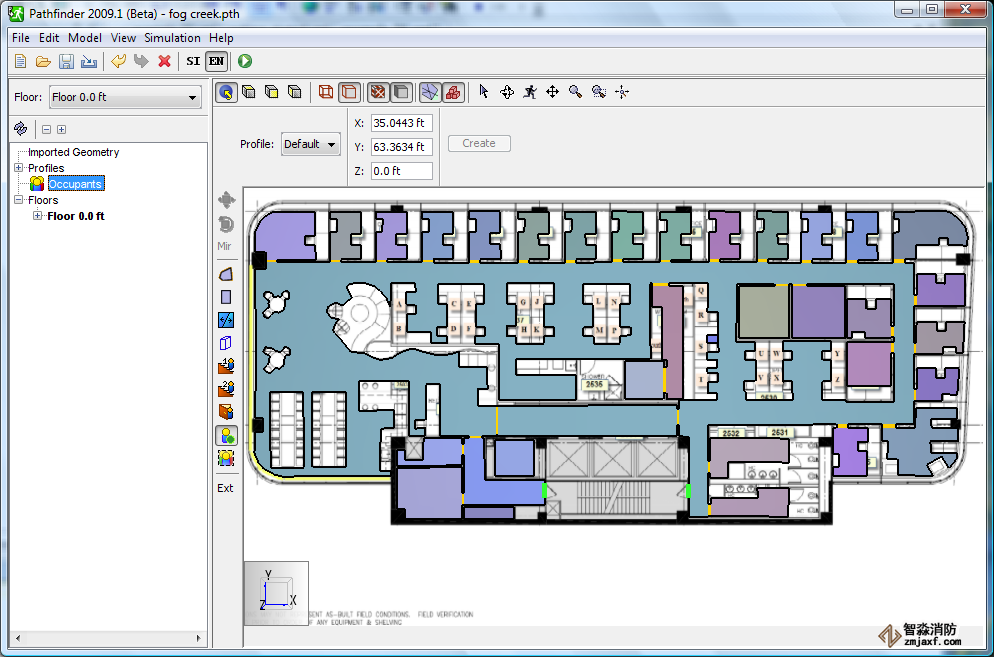Expand the Profiles tree node

point(18,168)
